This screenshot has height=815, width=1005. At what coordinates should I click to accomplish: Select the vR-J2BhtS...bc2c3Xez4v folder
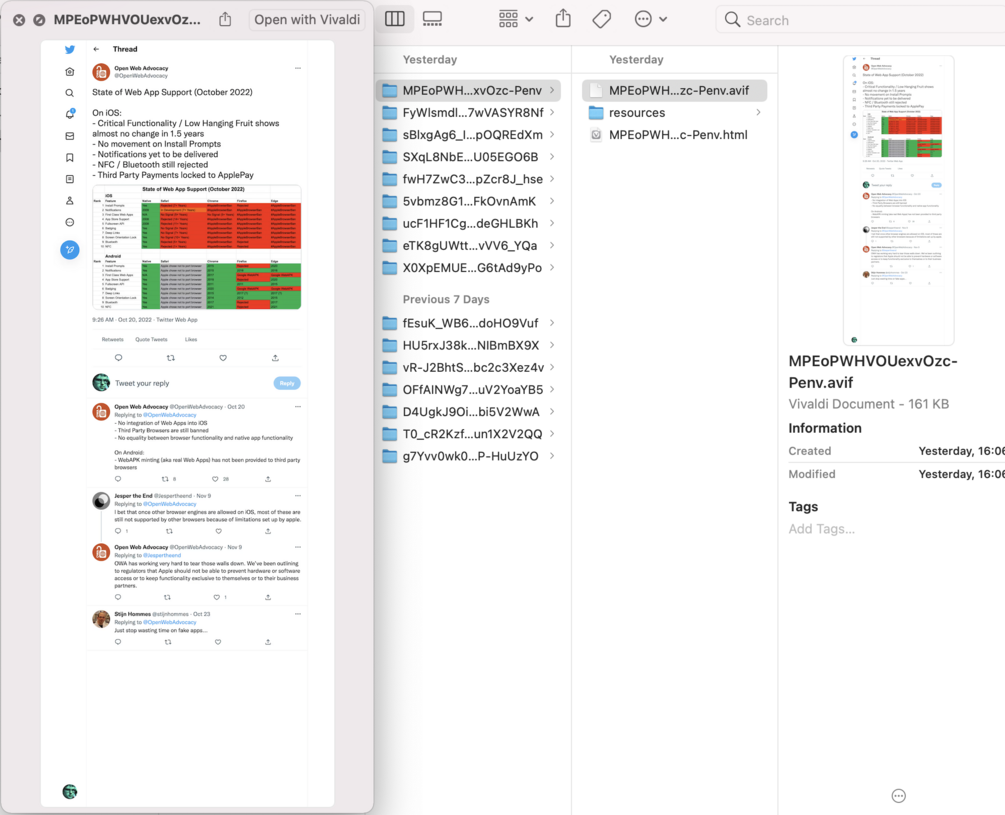469,367
